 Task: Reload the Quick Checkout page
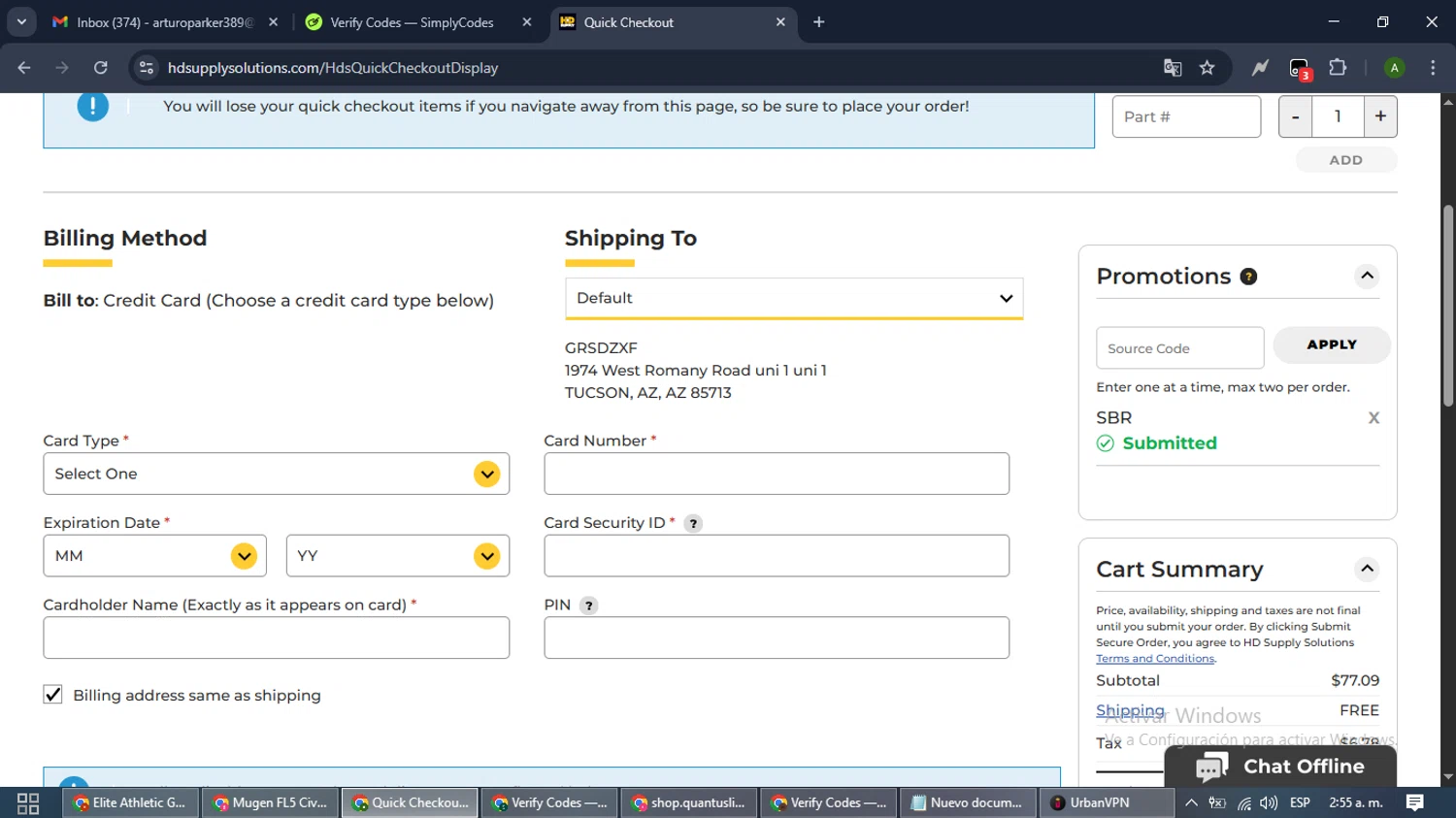(x=101, y=68)
